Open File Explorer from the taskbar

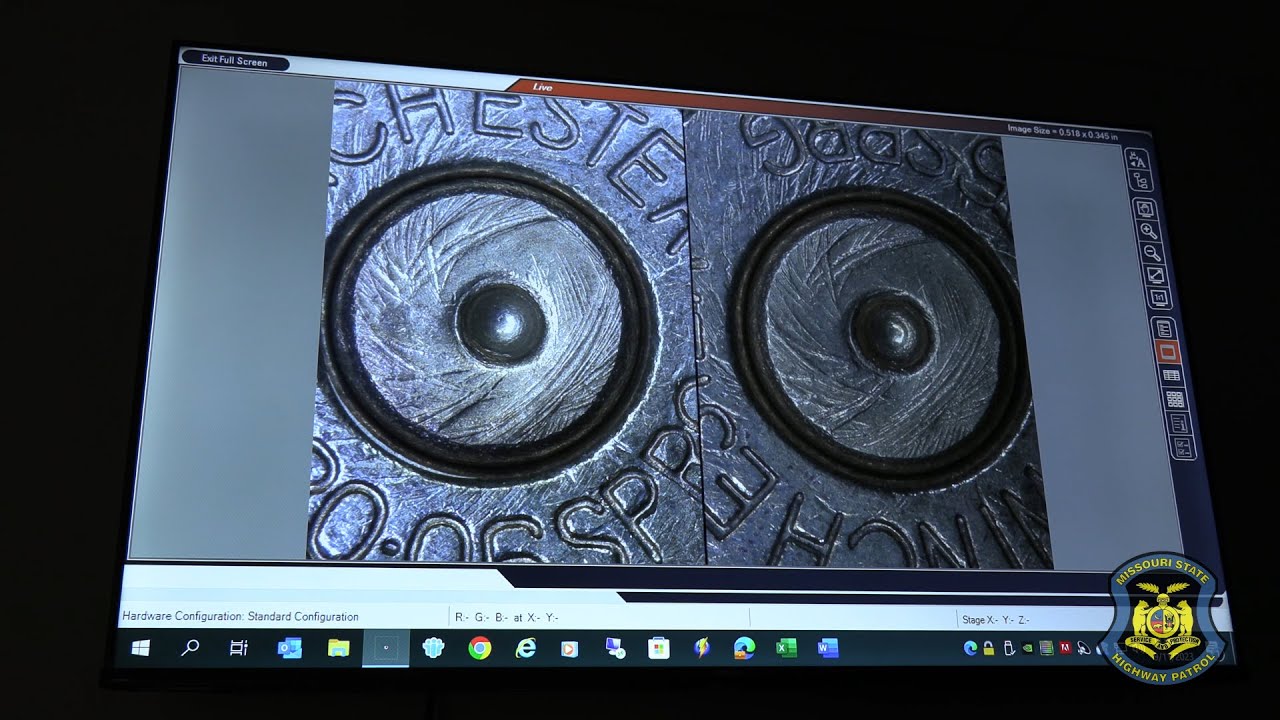338,649
